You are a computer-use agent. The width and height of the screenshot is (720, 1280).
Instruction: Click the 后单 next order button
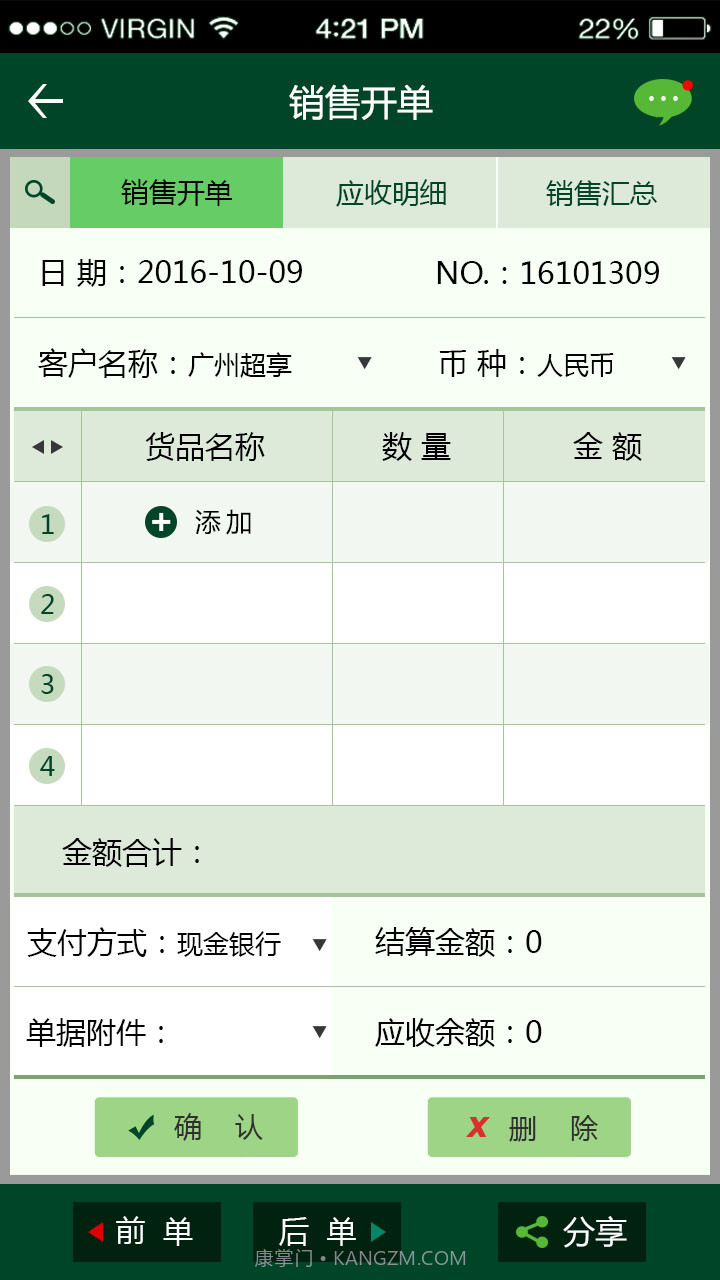[x=326, y=1232]
